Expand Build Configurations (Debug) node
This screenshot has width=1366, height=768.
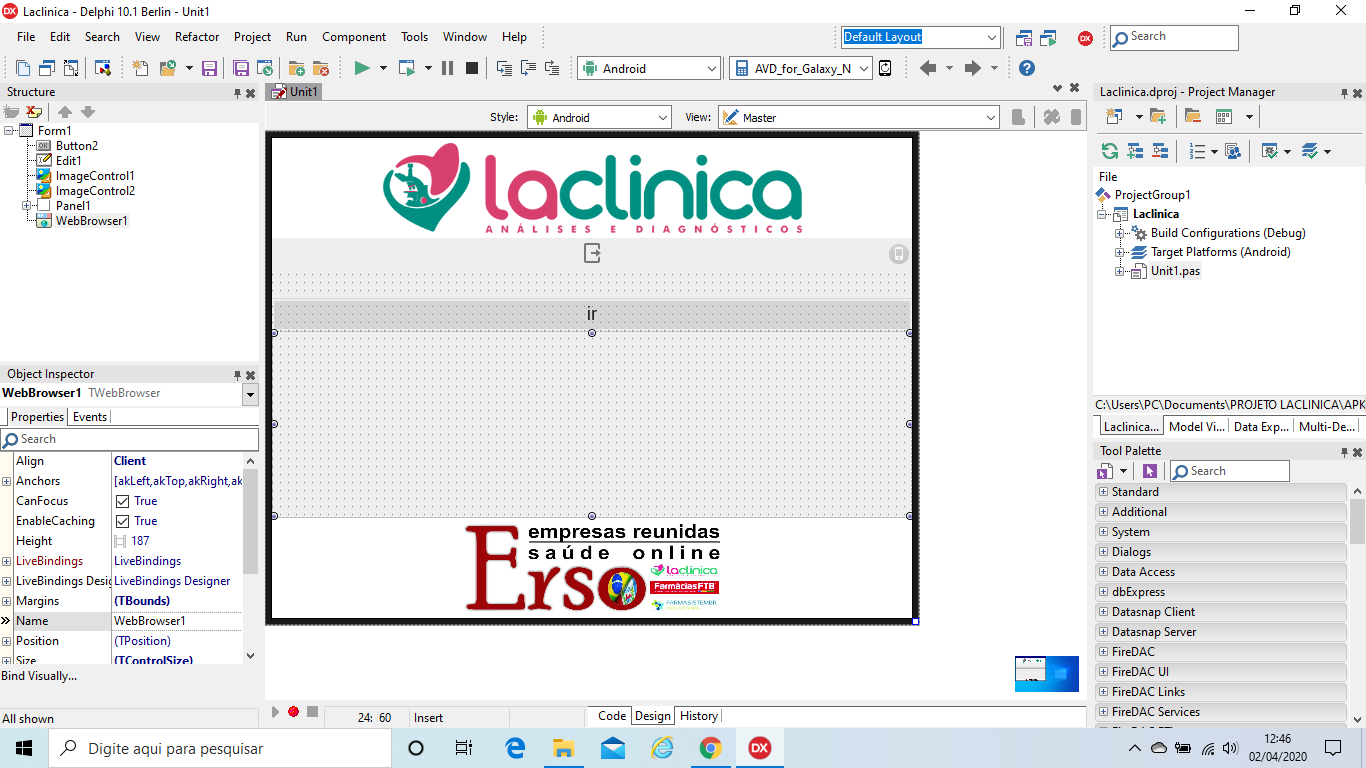coord(1121,233)
